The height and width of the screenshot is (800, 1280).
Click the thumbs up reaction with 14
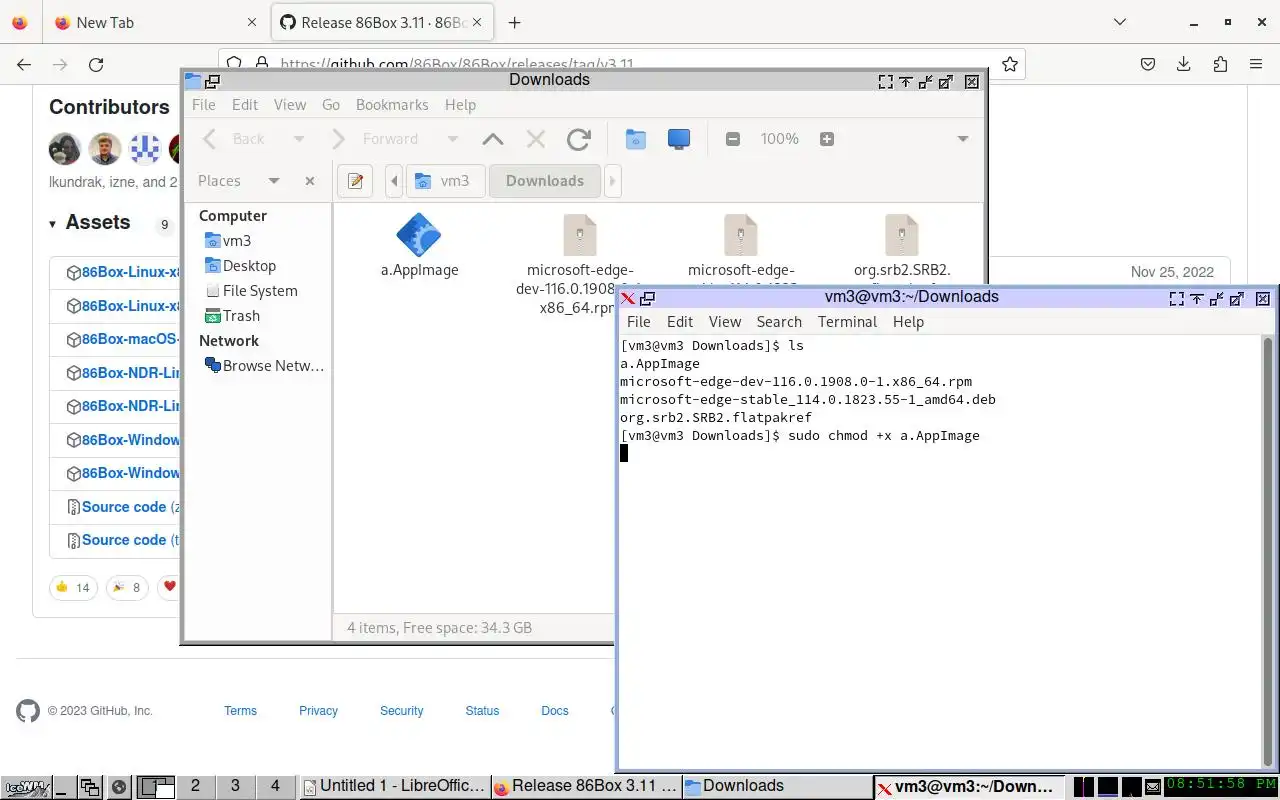click(x=73, y=587)
